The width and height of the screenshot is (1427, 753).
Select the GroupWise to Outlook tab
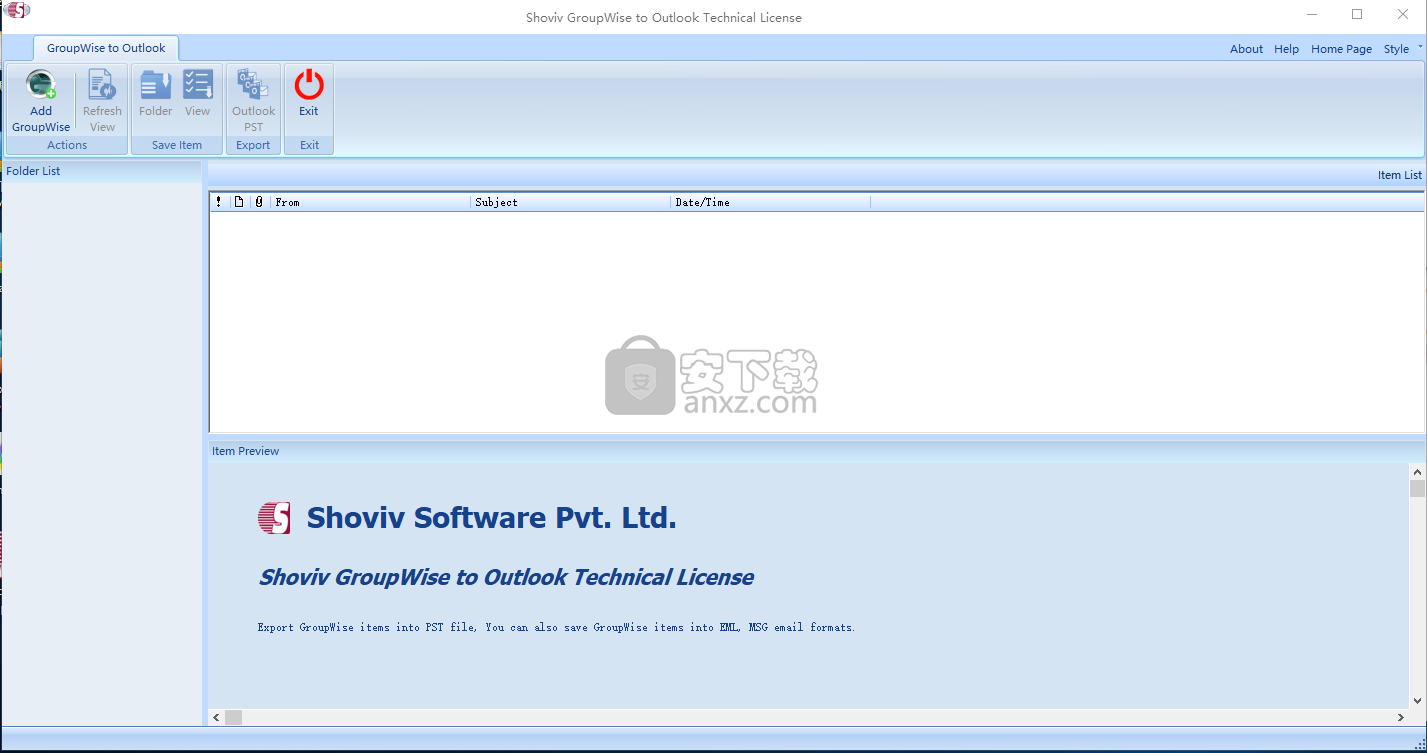click(x=106, y=48)
